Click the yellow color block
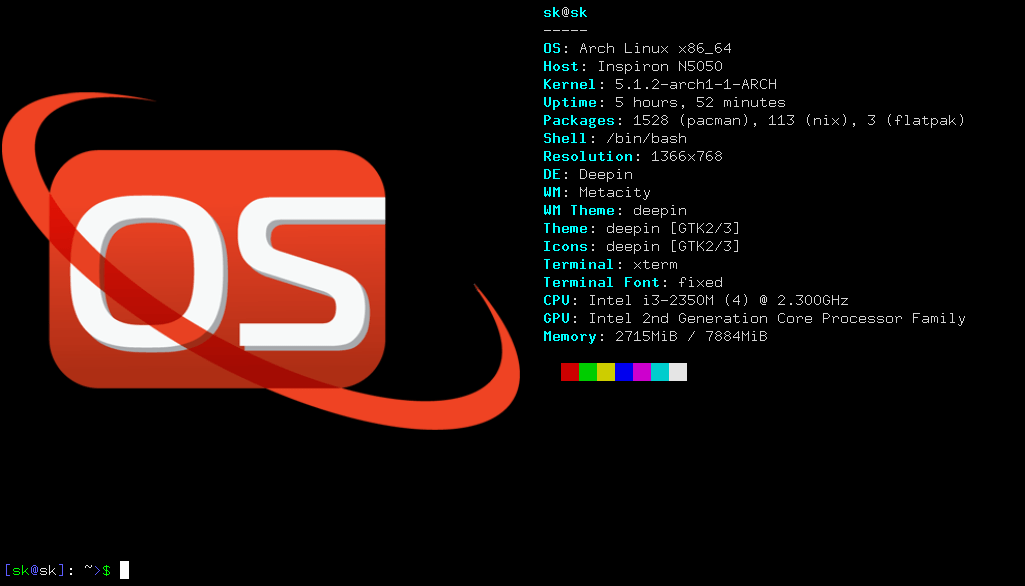The image size is (1025, 586). click(606, 372)
